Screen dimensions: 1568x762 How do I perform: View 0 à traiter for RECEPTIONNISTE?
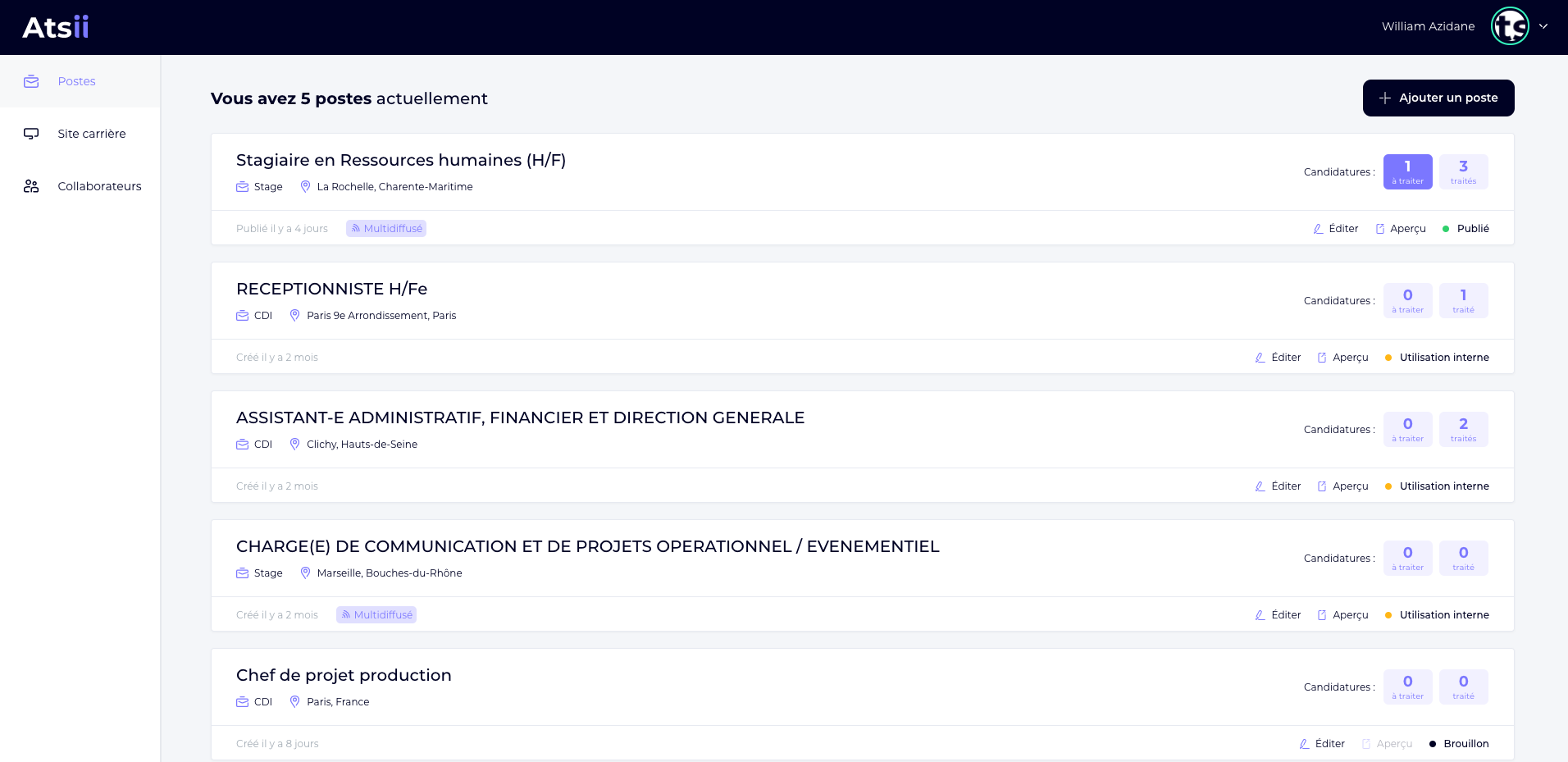pyautogui.click(x=1407, y=300)
